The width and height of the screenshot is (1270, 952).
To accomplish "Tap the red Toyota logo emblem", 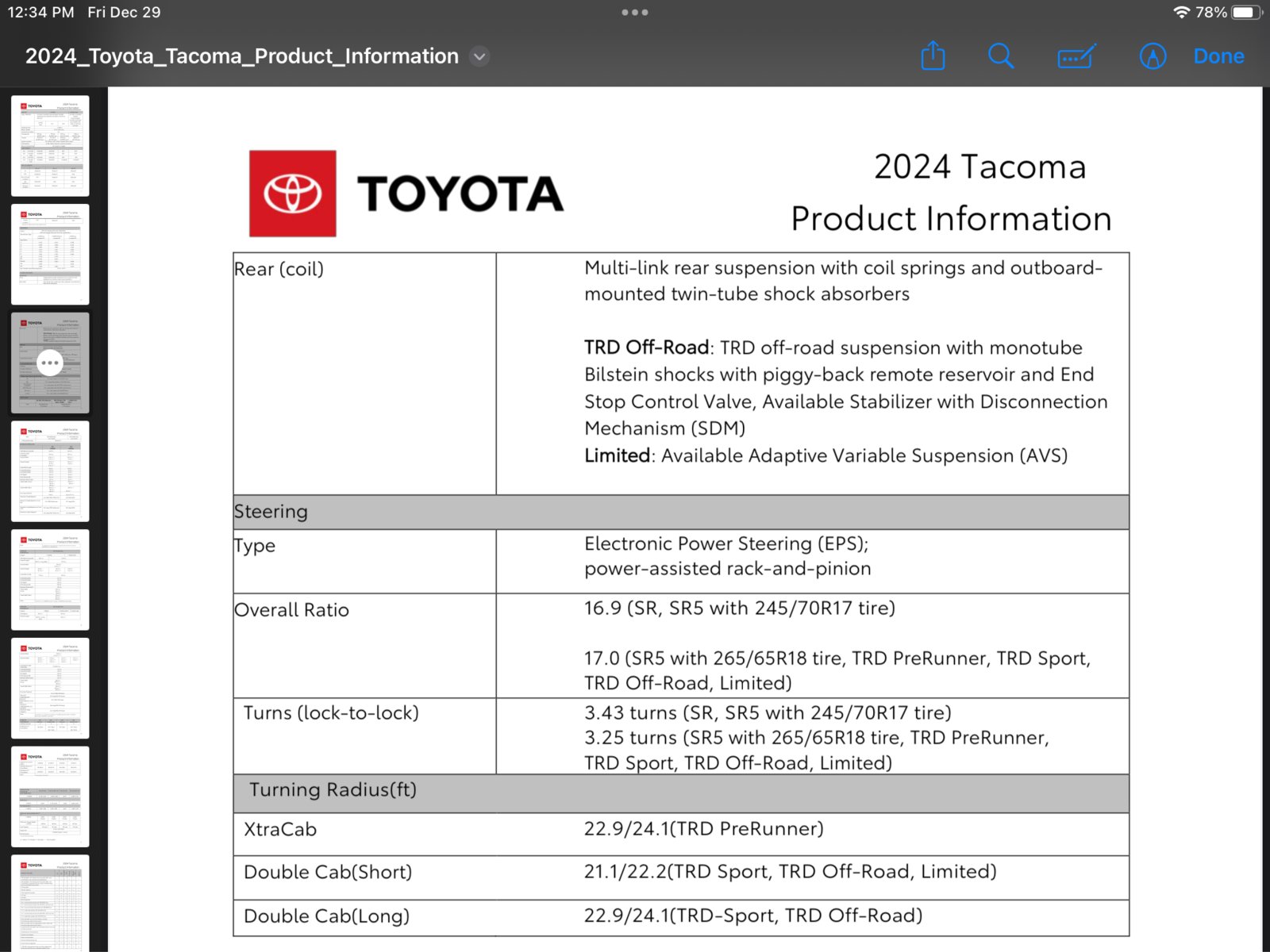I will point(293,194).
